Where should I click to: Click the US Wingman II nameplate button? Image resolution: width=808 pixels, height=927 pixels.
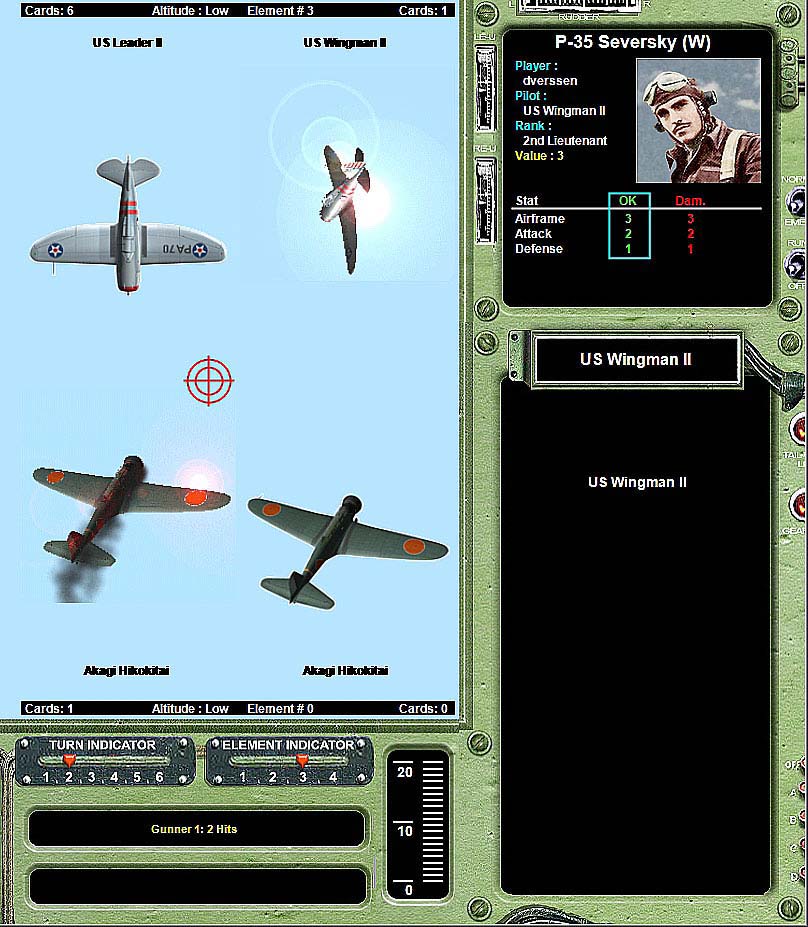(636, 360)
